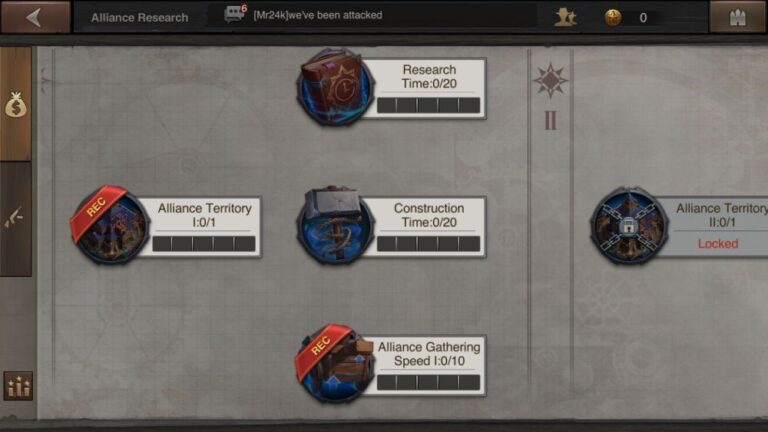Click the Construction Time progress bar
Viewport: 768px width, 432px height.
(429, 243)
